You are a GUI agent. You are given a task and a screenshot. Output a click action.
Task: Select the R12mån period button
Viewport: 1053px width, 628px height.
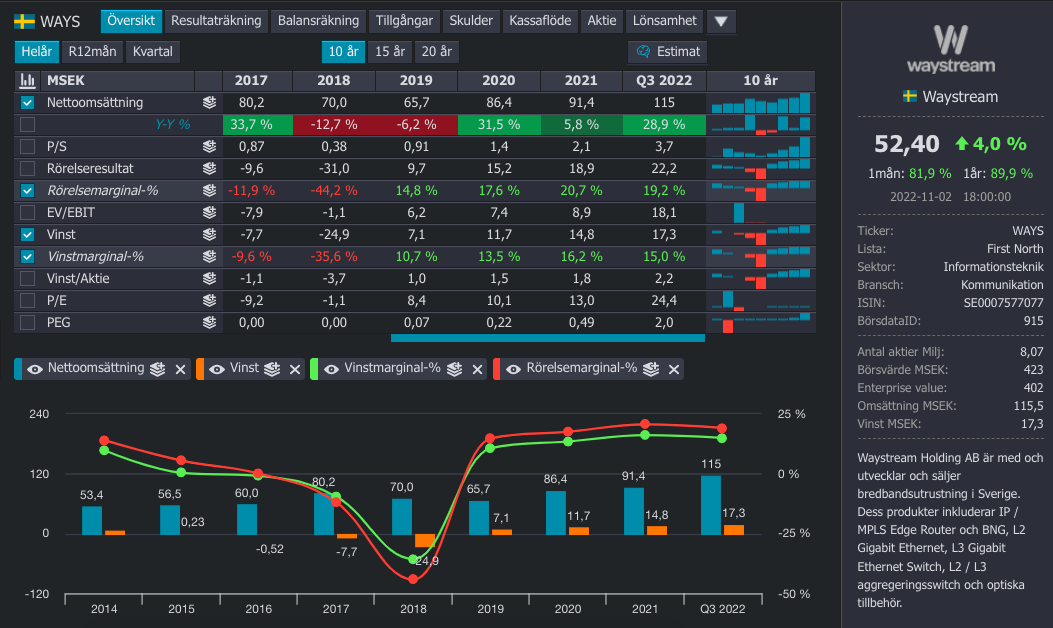pos(92,52)
